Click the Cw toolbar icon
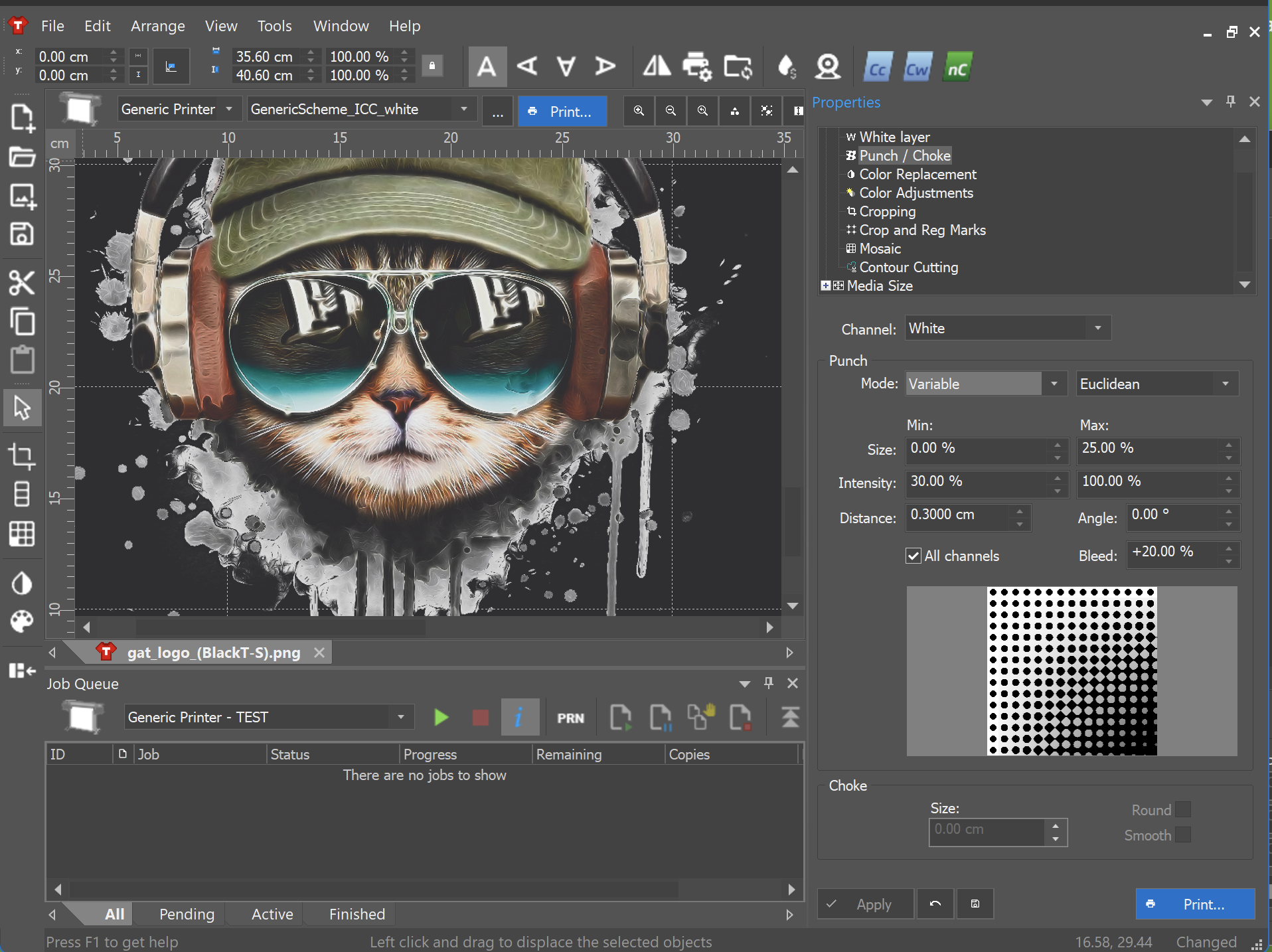Screen dimensions: 1272x952 coord(917,68)
